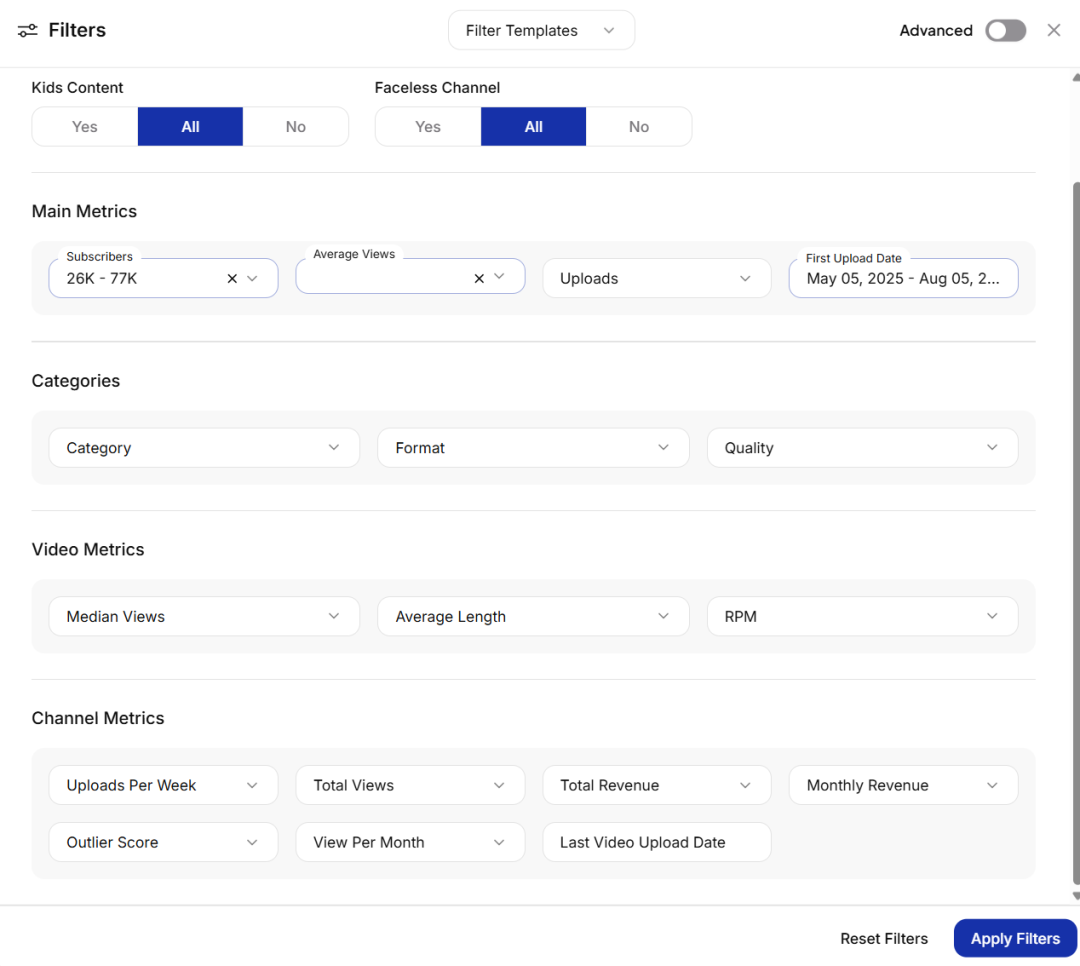Viewport: 1080px width, 966px height.
Task: Click Reset Filters
Action: pos(884,939)
